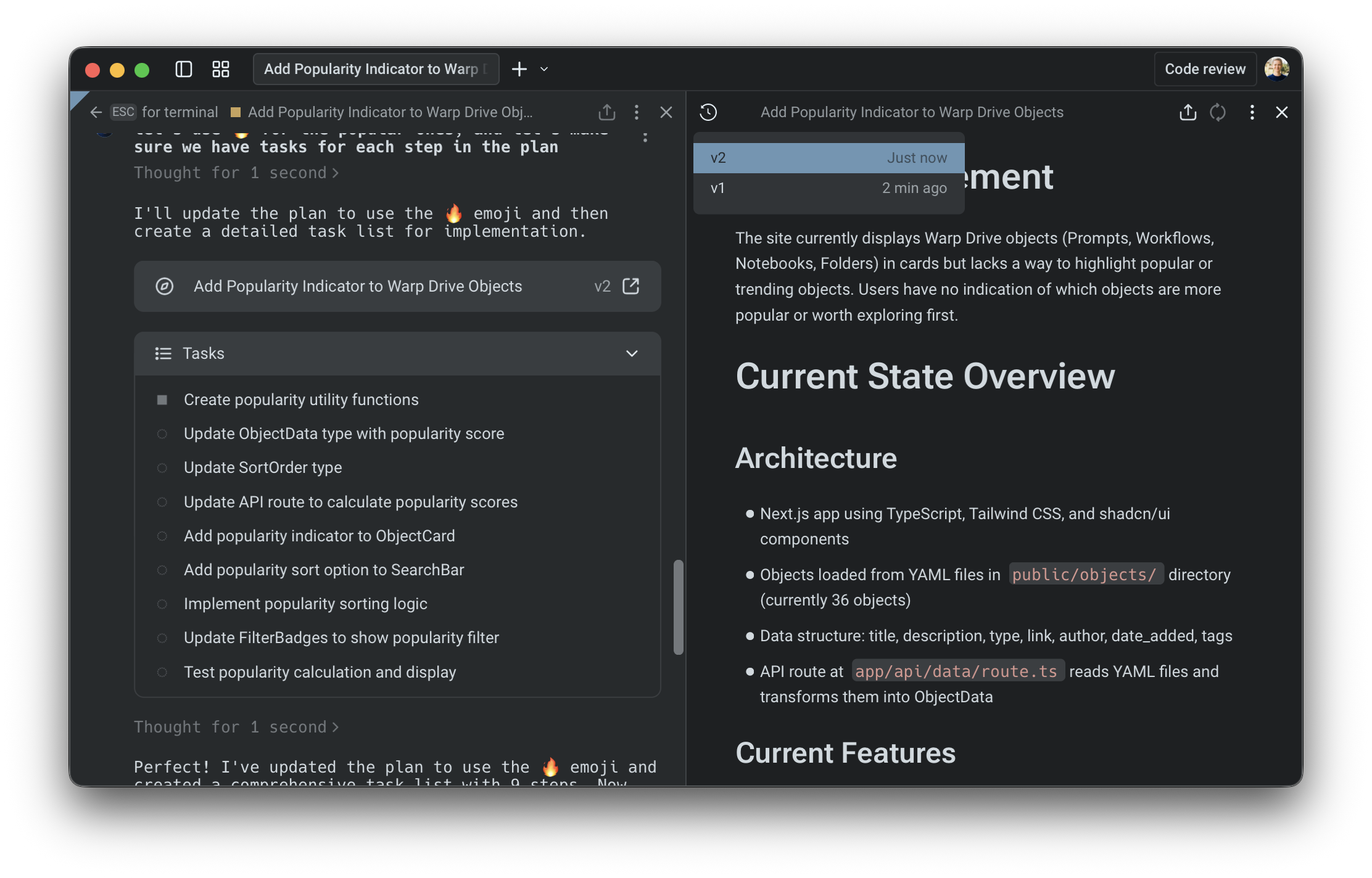Toggle the sidebar panel icon
The image size is (1372, 878).
pyautogui.click(x=183, y=69)
